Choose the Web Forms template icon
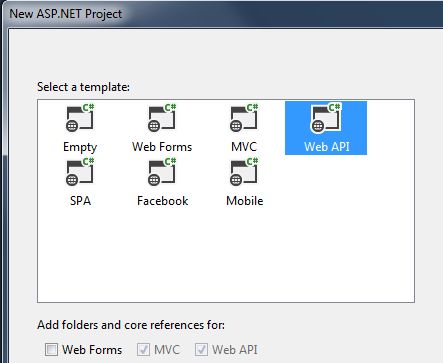443x363 pixels. (x=162, y=118)
